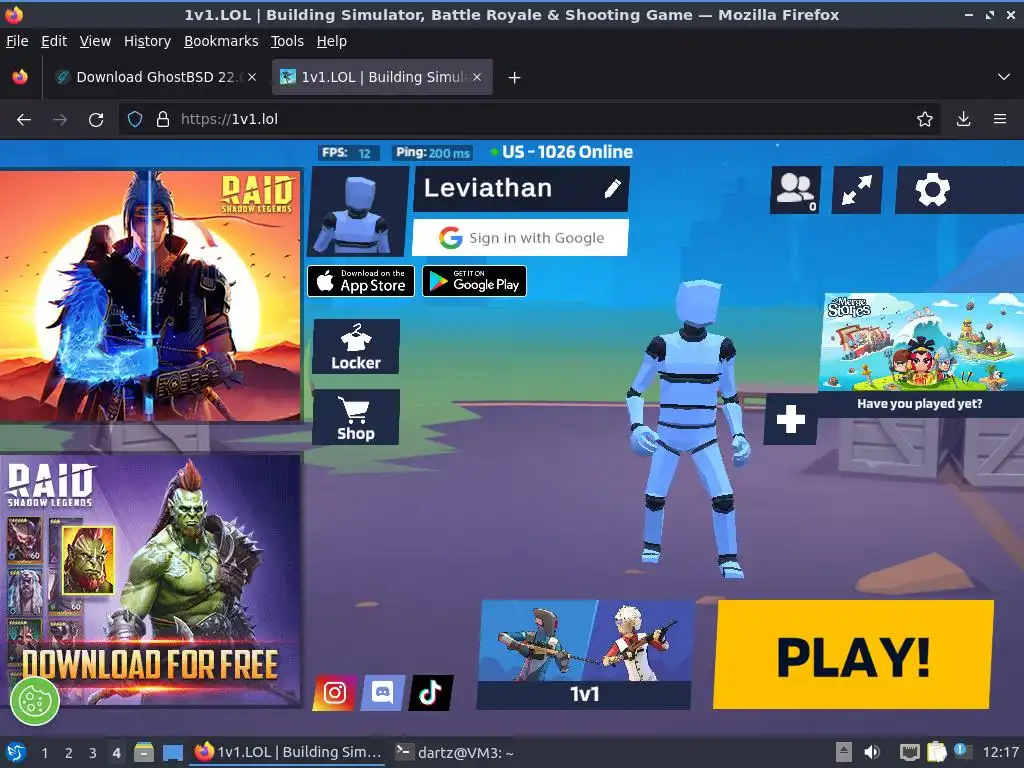Open the File menu

17,41
